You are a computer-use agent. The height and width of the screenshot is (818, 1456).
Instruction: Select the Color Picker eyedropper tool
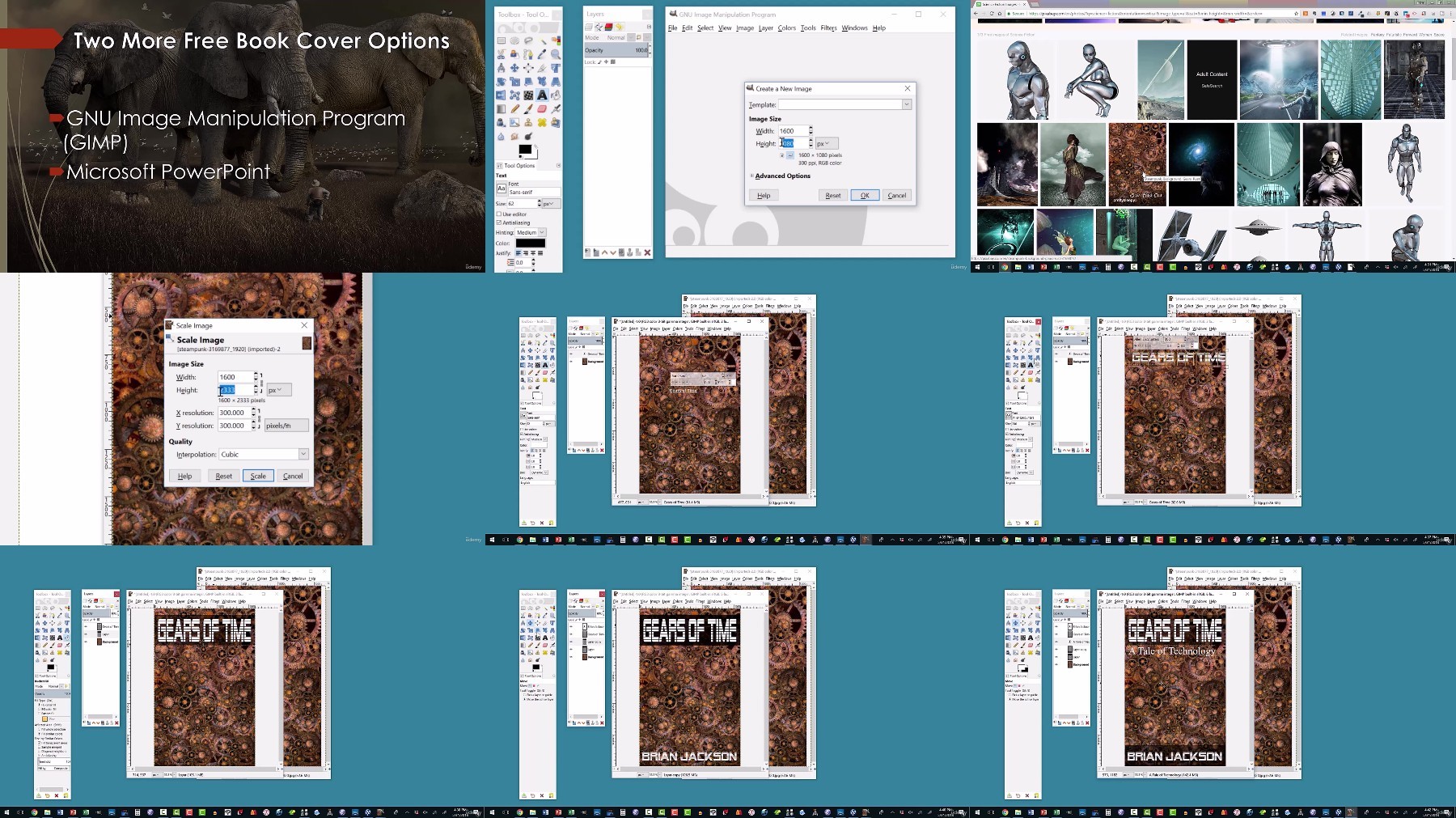coord(542,55)
